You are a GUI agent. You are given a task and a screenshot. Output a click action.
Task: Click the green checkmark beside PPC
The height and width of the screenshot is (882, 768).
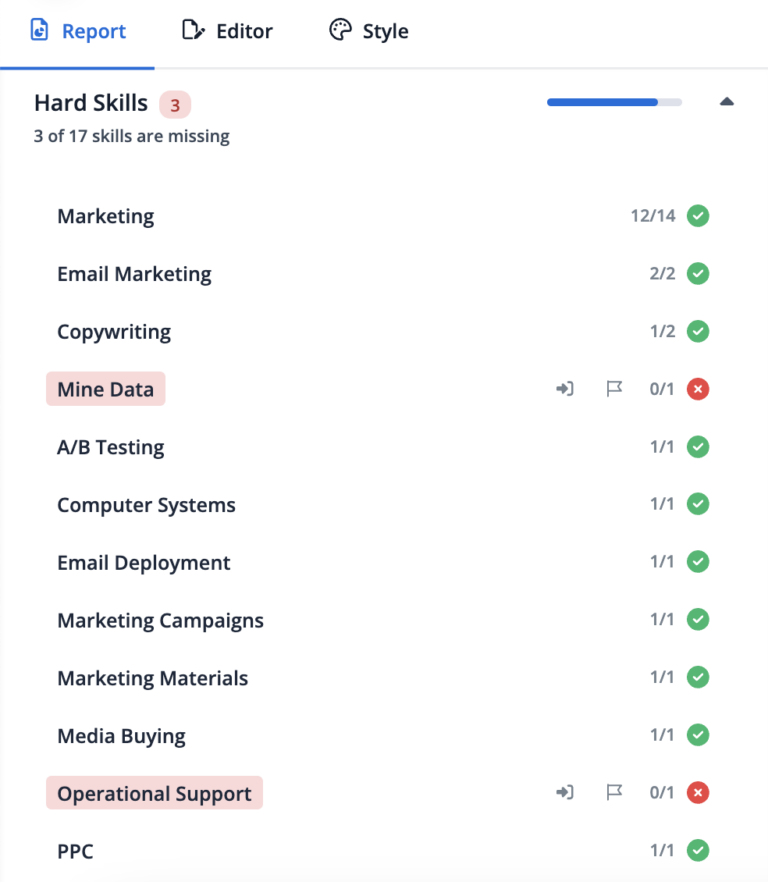click(698, 851)
